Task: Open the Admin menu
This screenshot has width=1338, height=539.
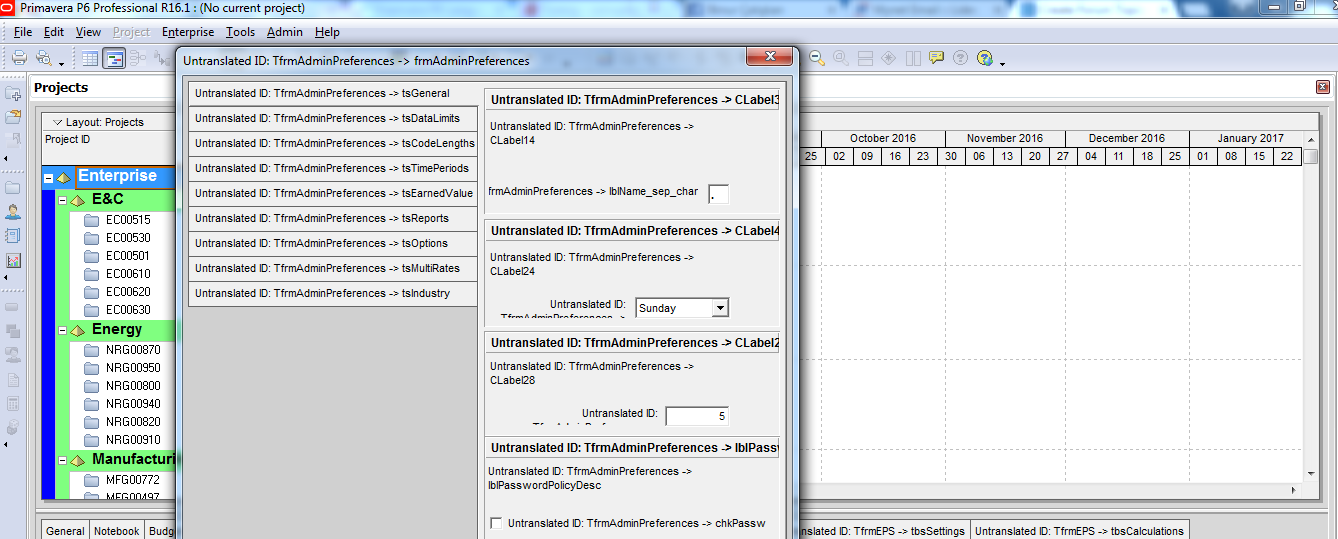Action: pyautogui.click(x=285, y=32)
